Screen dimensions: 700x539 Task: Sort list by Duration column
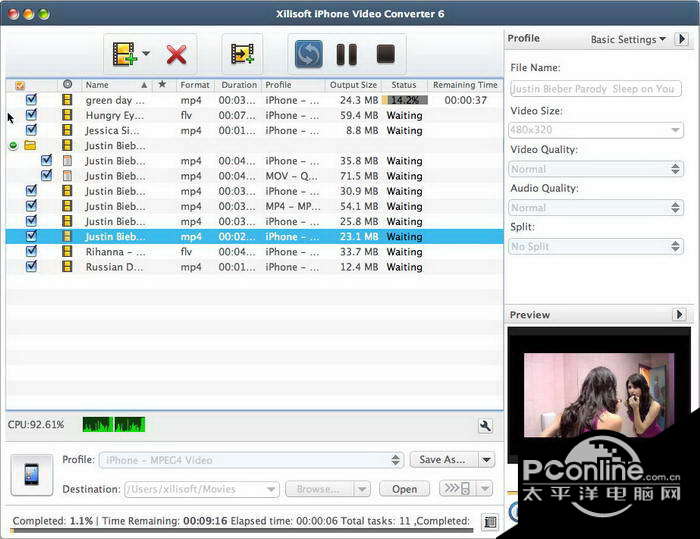click(239, 85)
